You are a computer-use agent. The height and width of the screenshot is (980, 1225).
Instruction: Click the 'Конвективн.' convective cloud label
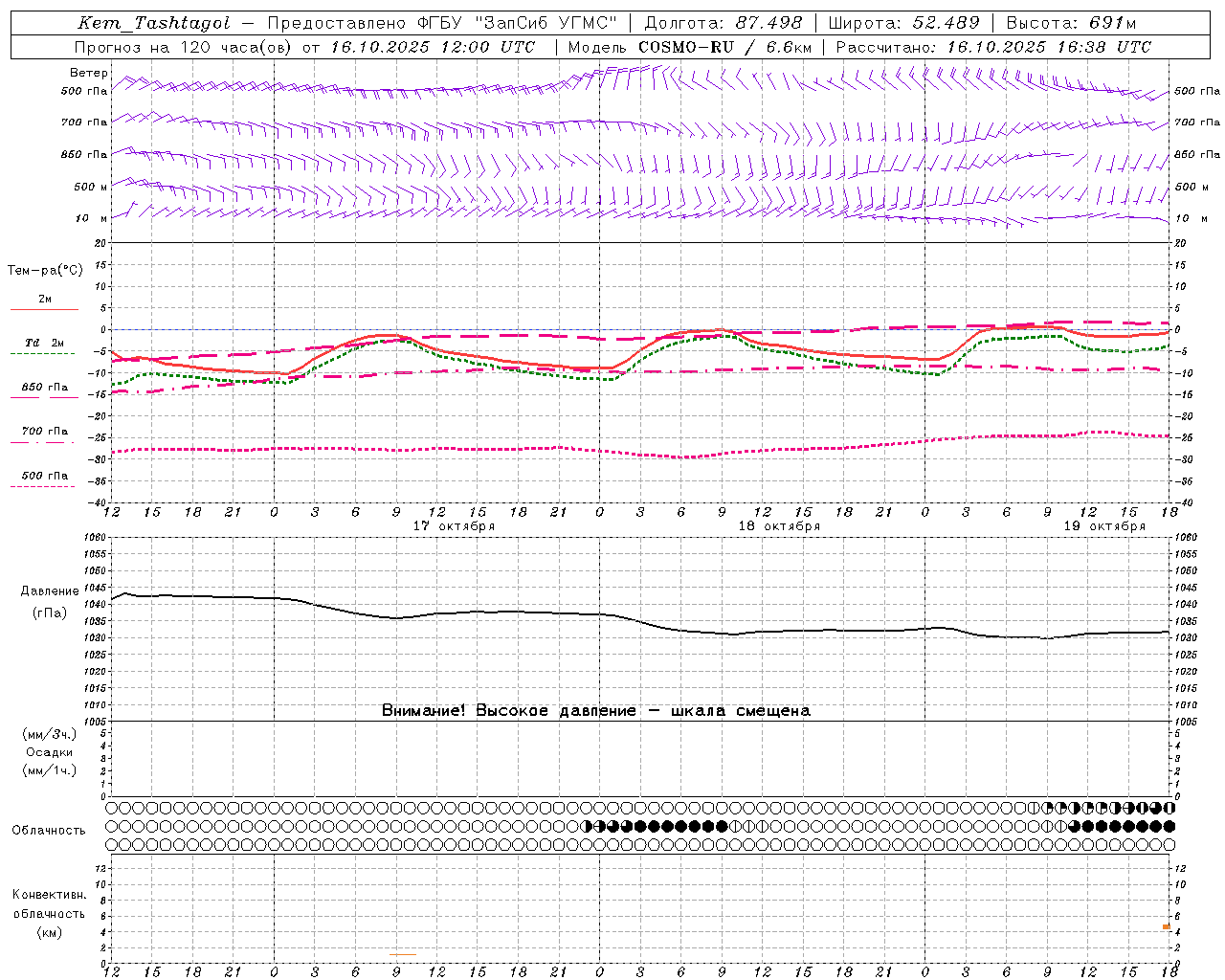[49, 895]
